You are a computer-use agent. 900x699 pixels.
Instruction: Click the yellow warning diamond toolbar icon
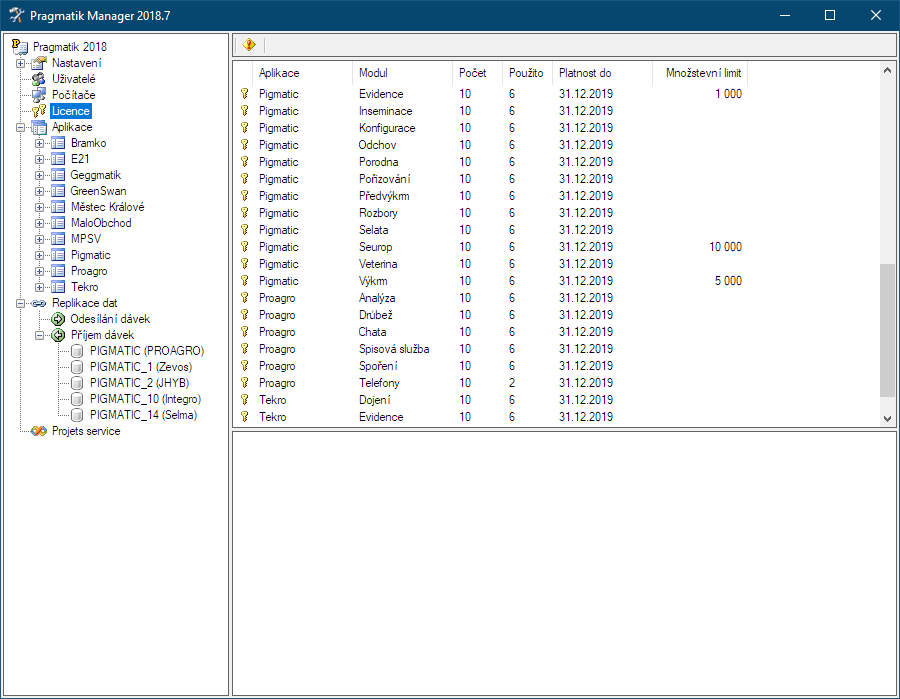point(249,45)
